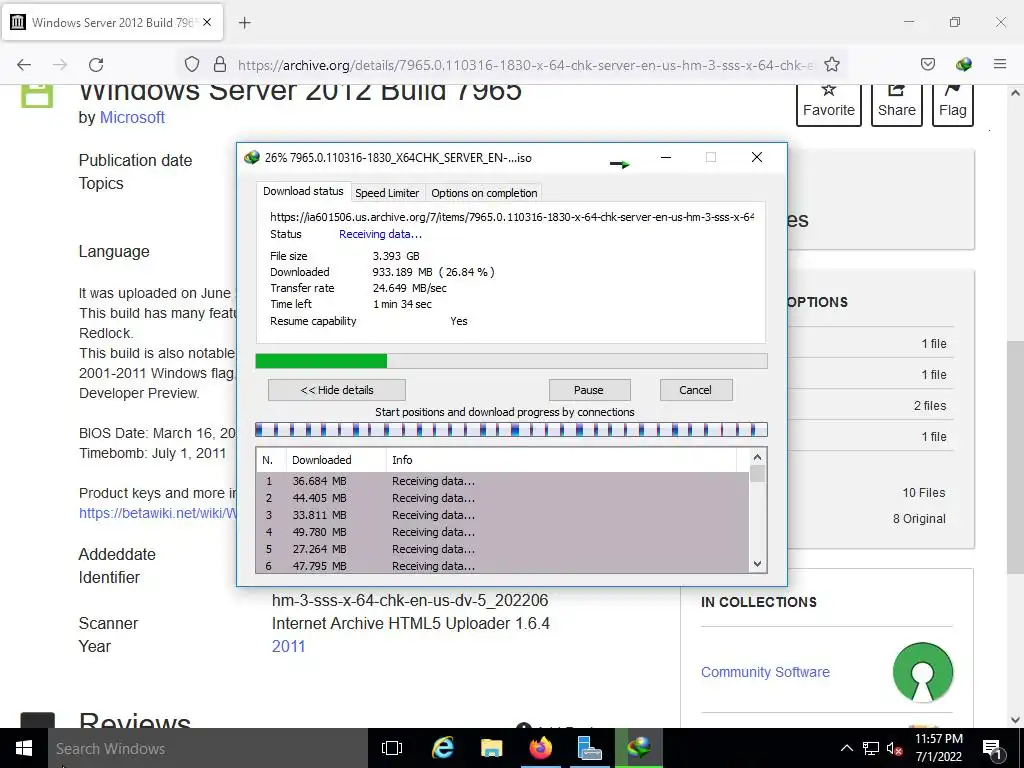Flag this archive item
The image size is (1024, 768).
[x=953, y=104]
